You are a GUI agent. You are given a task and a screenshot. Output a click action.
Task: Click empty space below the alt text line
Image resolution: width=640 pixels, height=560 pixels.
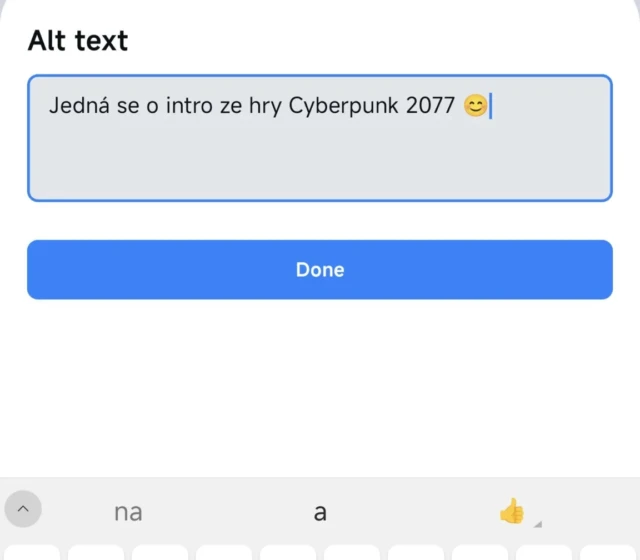(x=320, y=165)
